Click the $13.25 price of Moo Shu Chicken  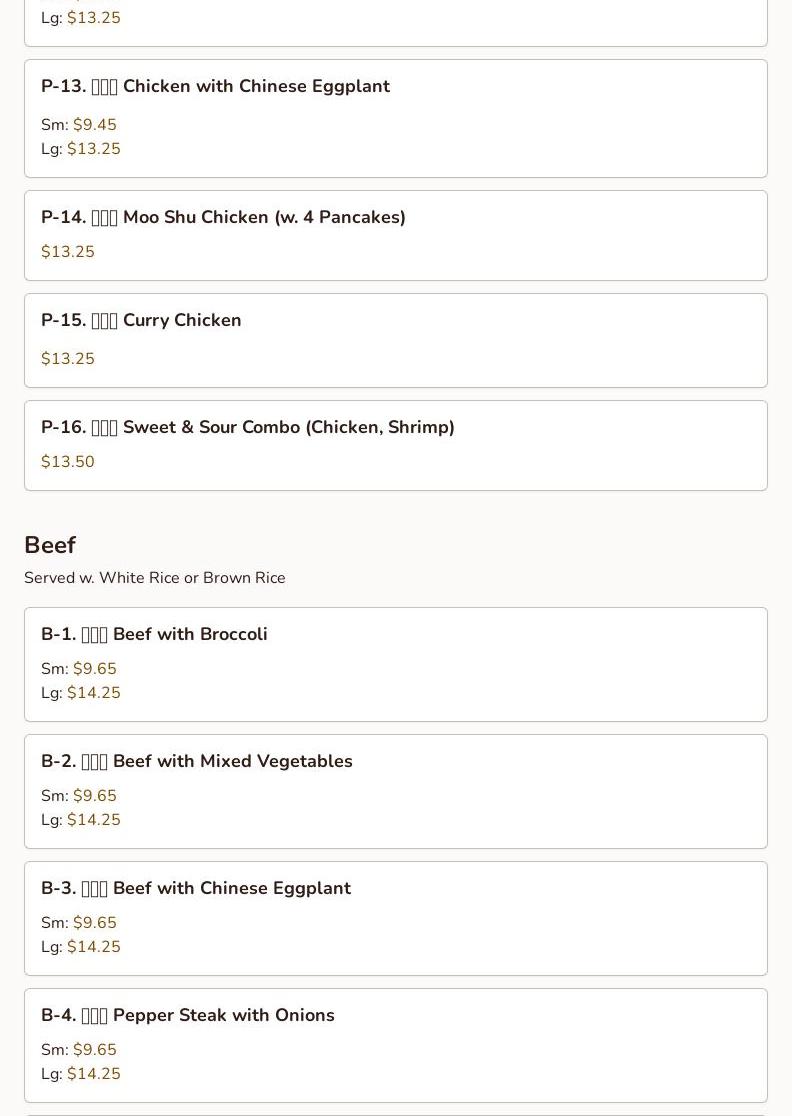pos(68,251)
